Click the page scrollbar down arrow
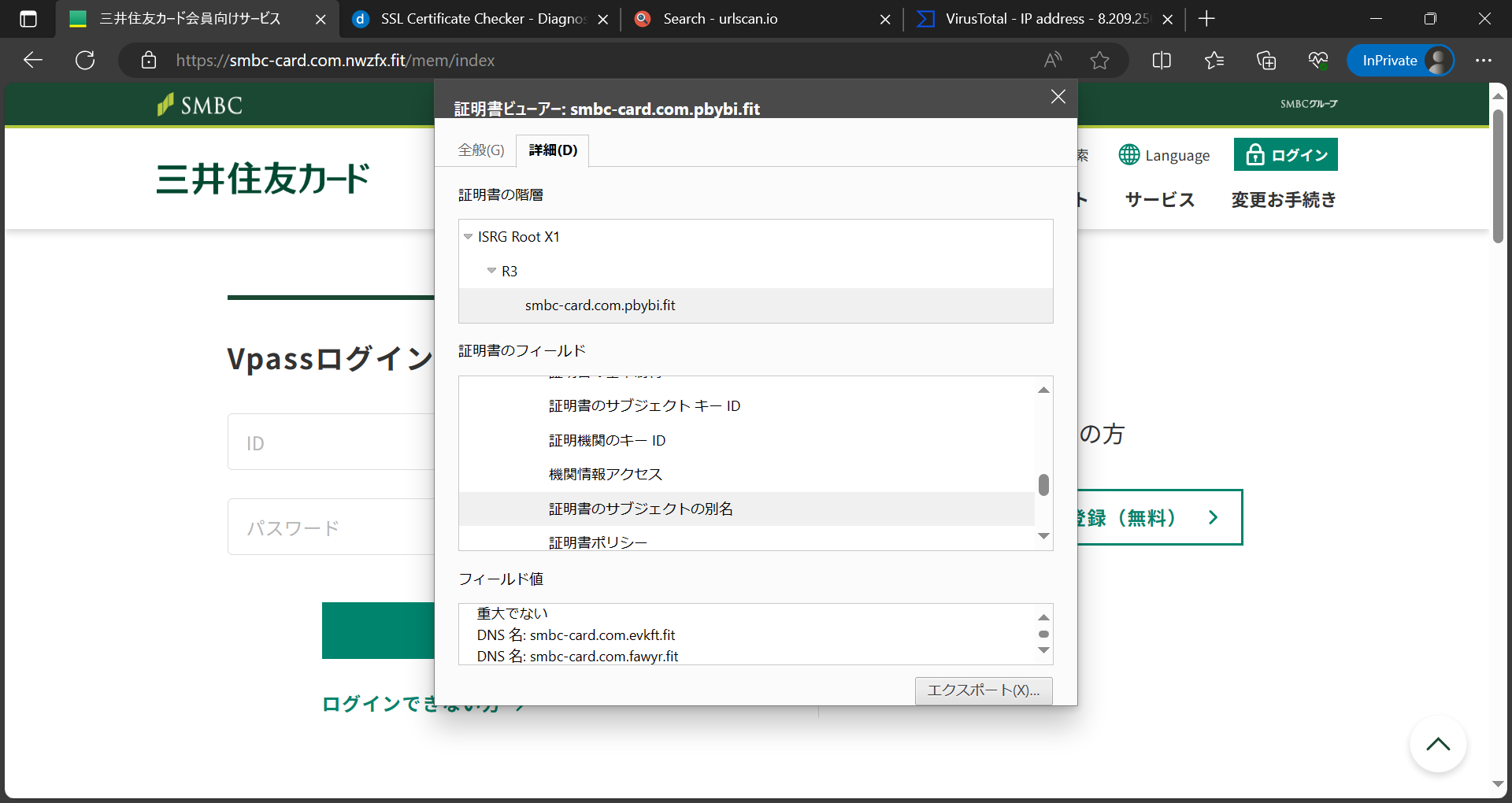The height and width of the screenshot is (803, 1512). pos(1498,784)
